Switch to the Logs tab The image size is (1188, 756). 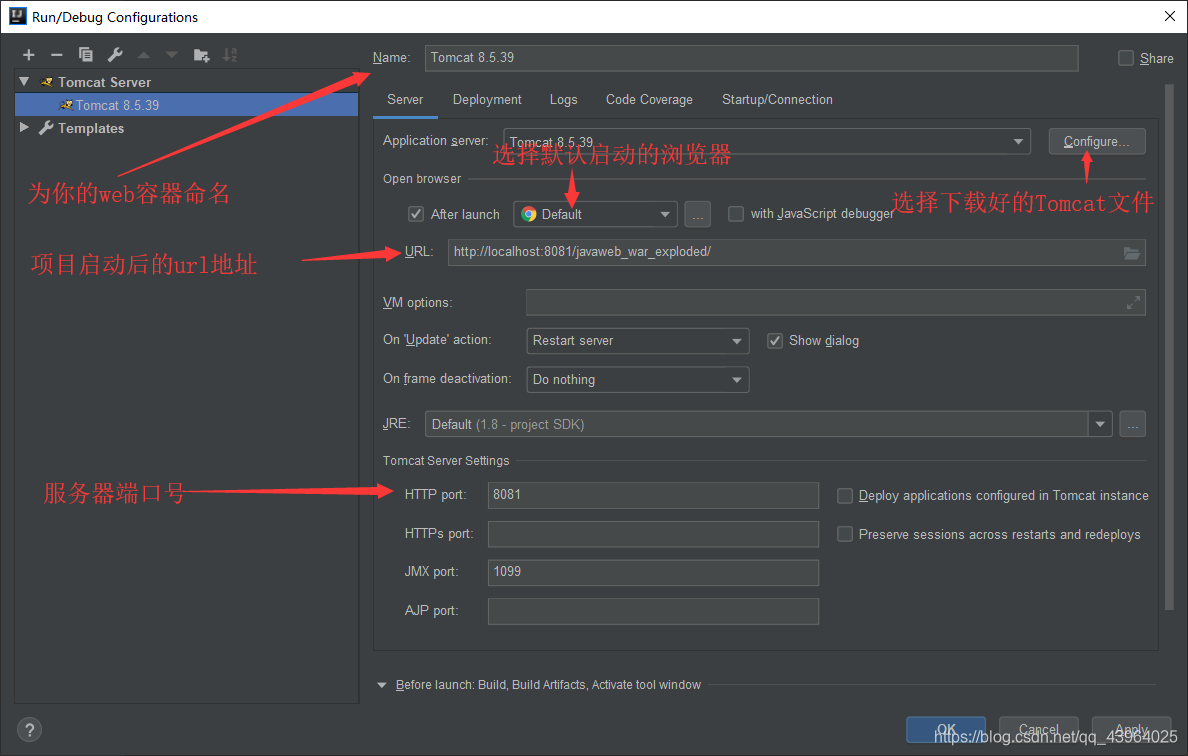pyautogui.click(x=564, y=99)
